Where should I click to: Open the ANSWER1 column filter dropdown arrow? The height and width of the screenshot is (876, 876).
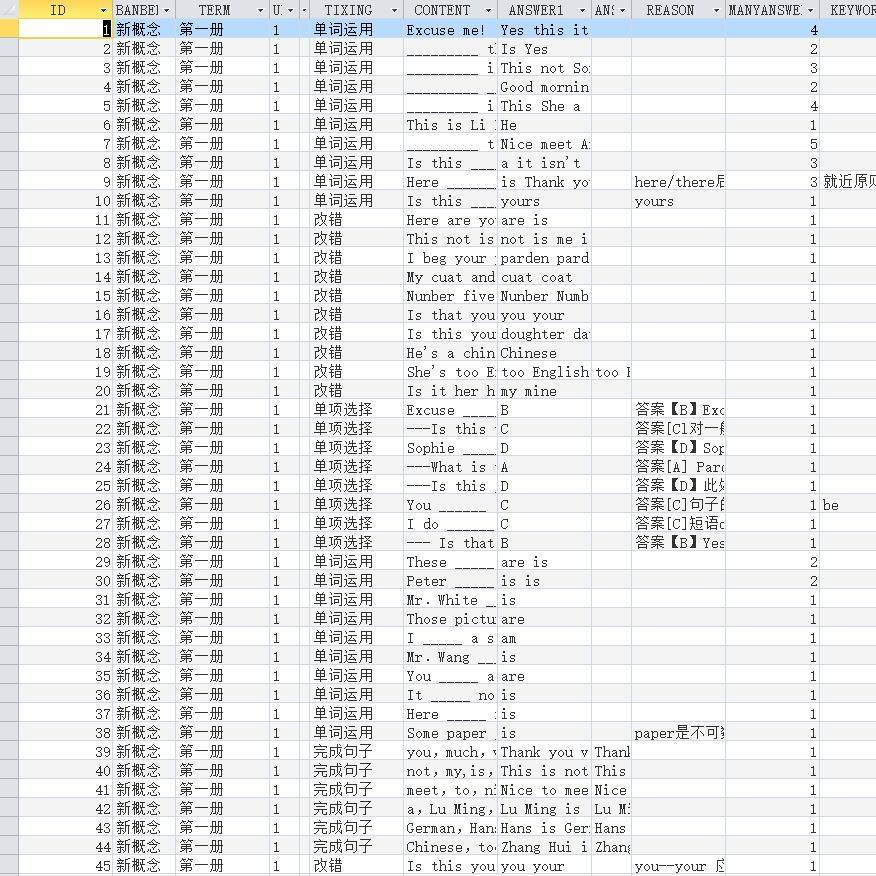point(582,11)
